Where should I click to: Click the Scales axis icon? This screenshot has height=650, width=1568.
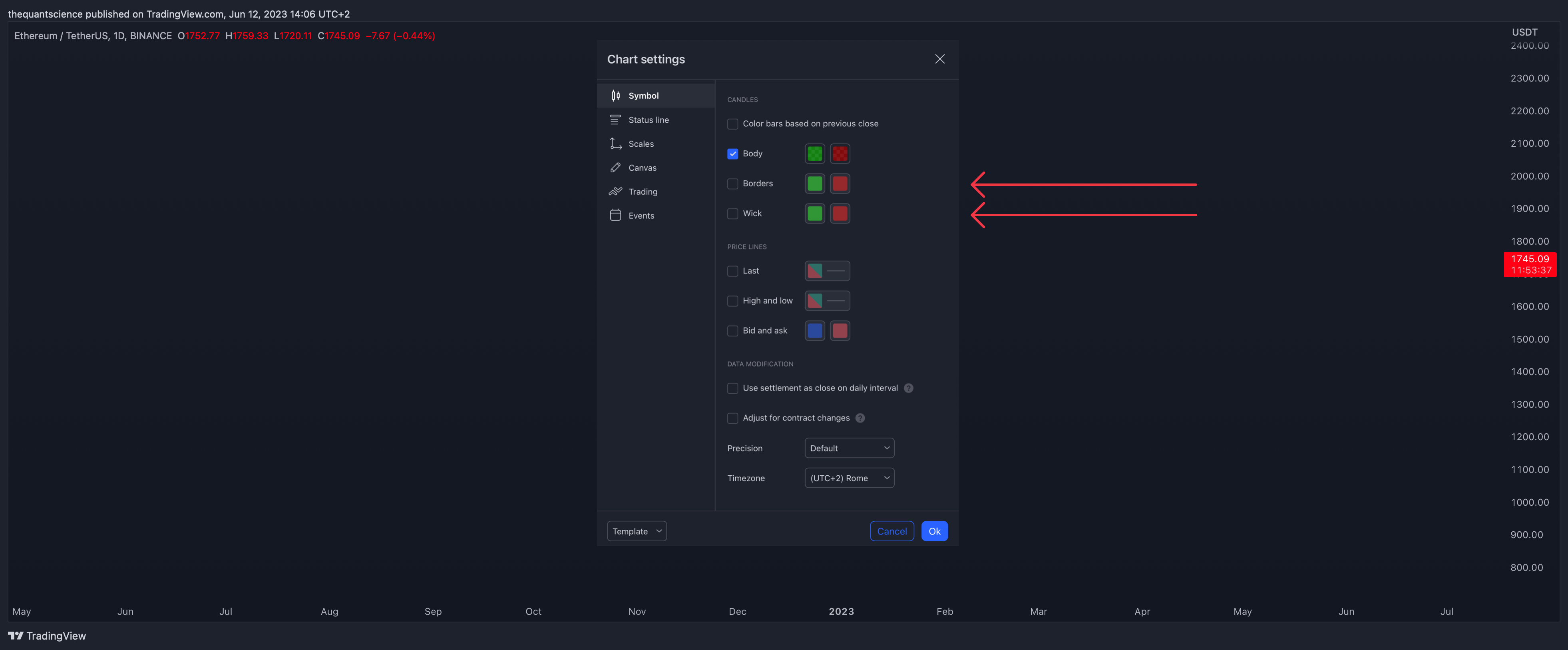(615, 144)
